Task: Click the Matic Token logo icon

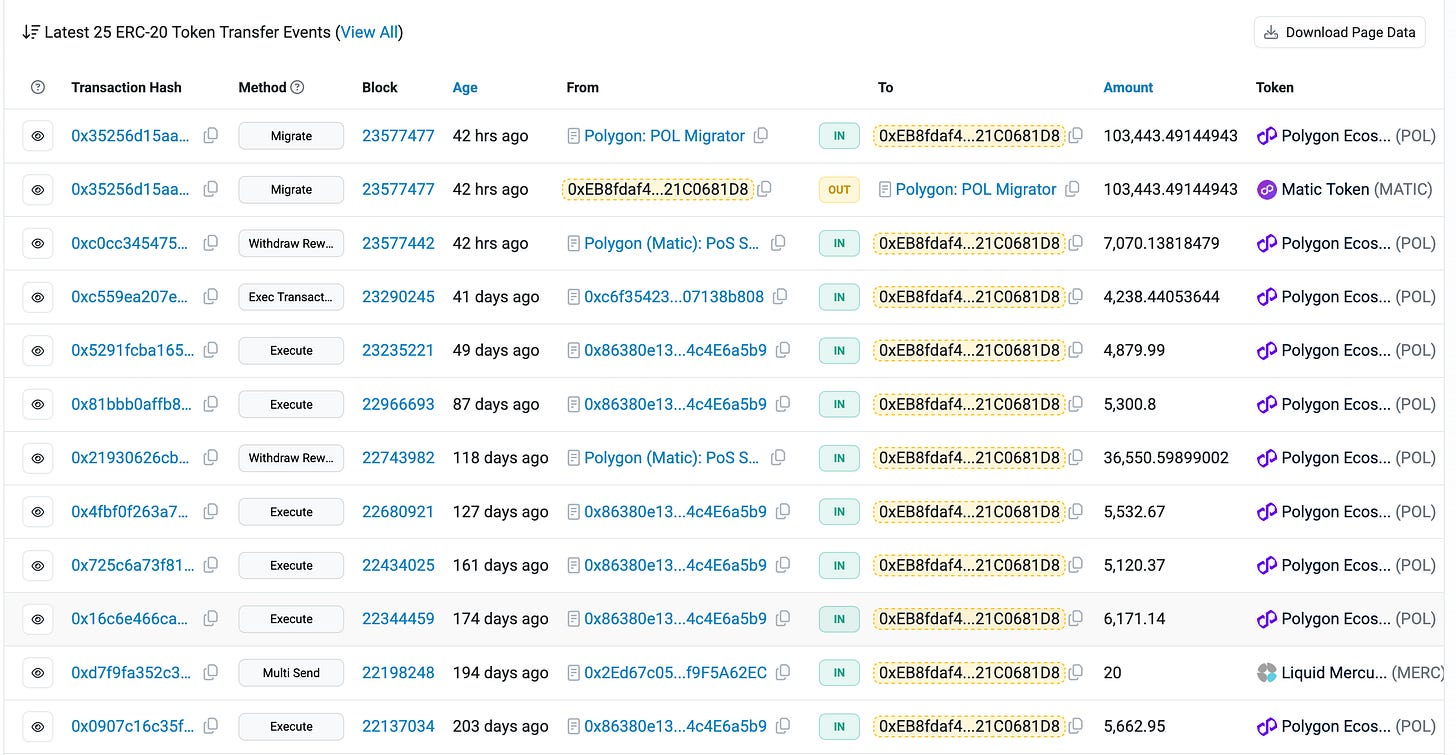Action: coord(1267,189)
